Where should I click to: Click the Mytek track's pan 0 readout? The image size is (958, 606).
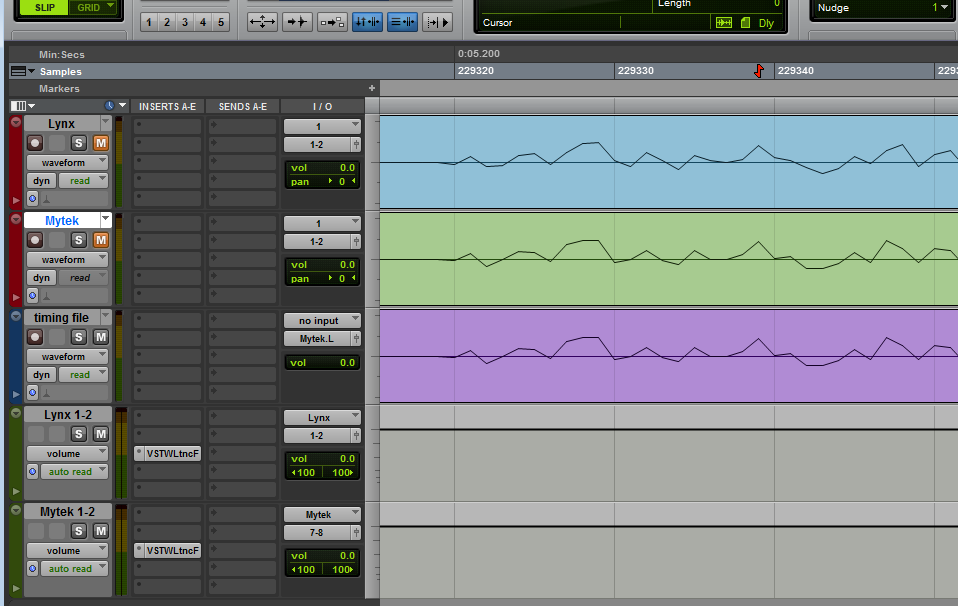point(322,279)
